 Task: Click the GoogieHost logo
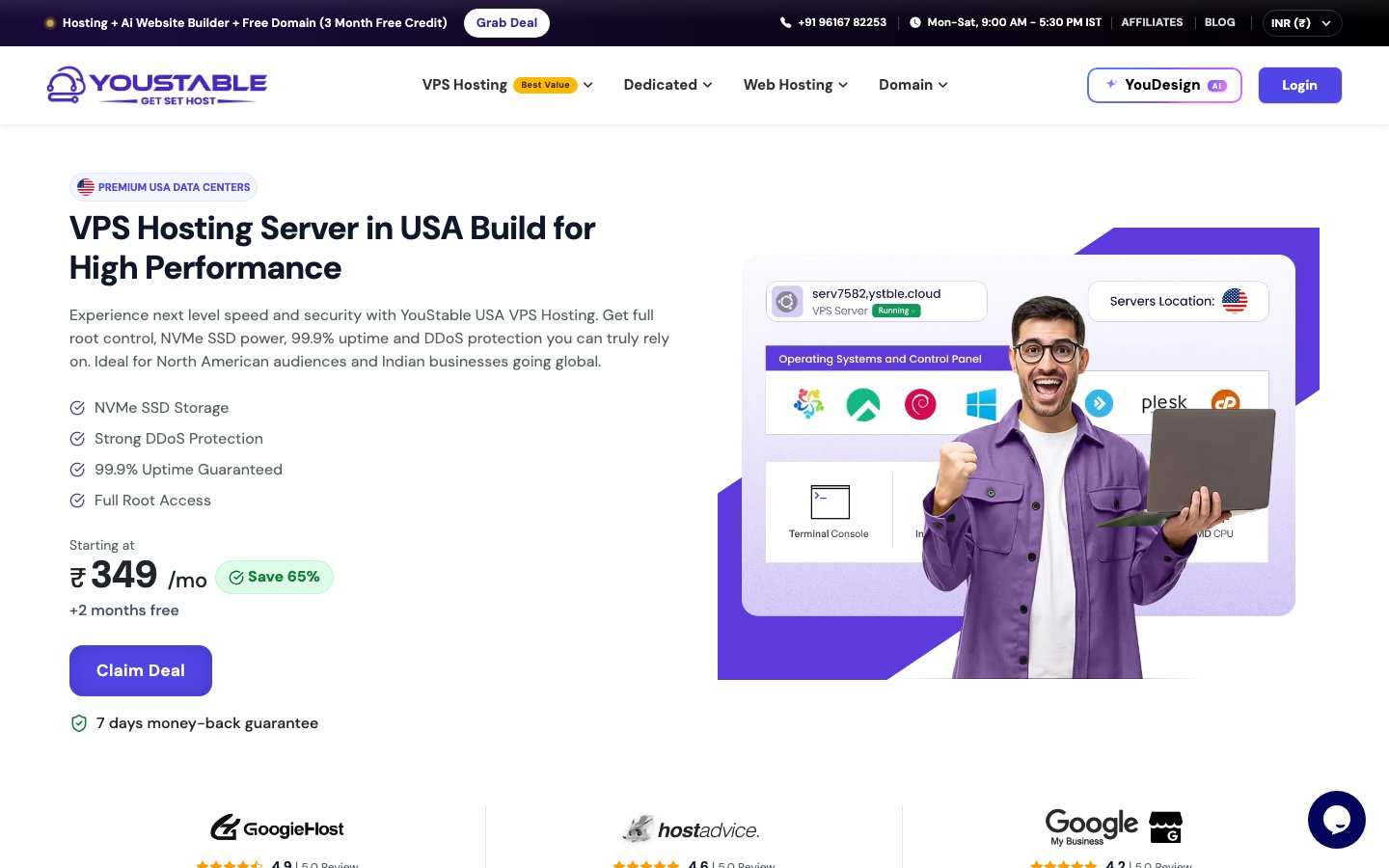277,827
